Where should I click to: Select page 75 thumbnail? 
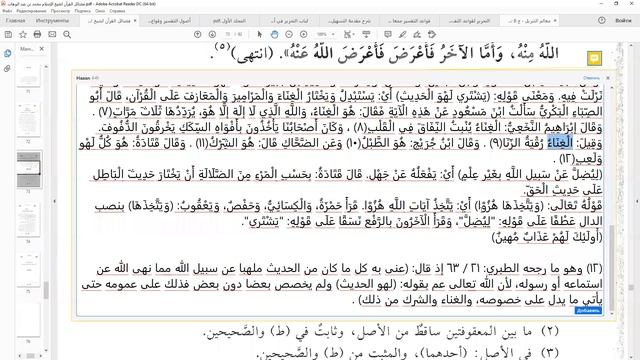(28, 270)
